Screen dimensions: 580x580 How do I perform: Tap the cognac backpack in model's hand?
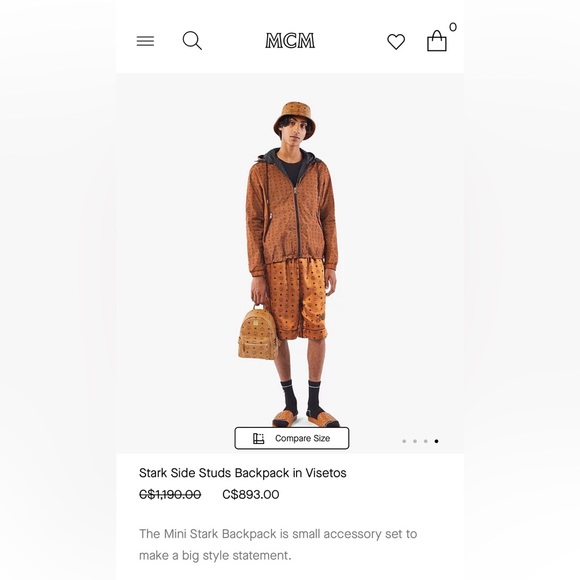coord(258,332)
